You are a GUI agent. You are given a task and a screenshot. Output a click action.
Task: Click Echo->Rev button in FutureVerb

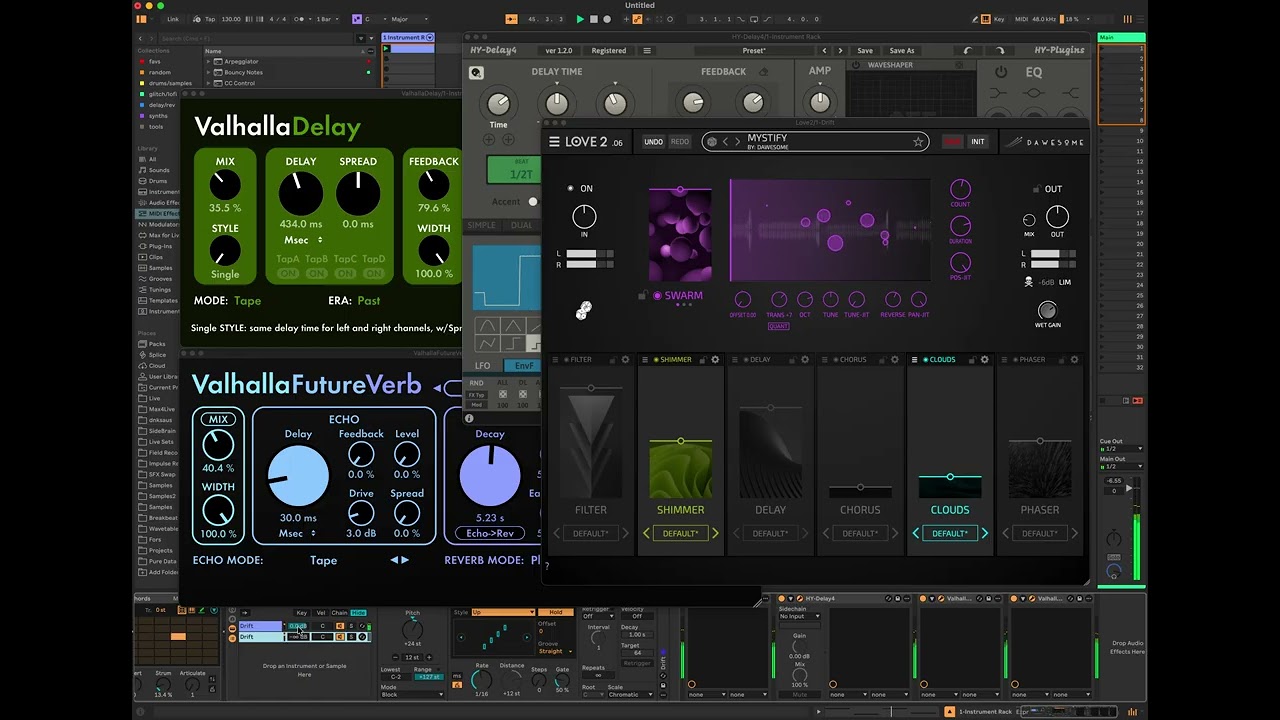pos(490,533)
